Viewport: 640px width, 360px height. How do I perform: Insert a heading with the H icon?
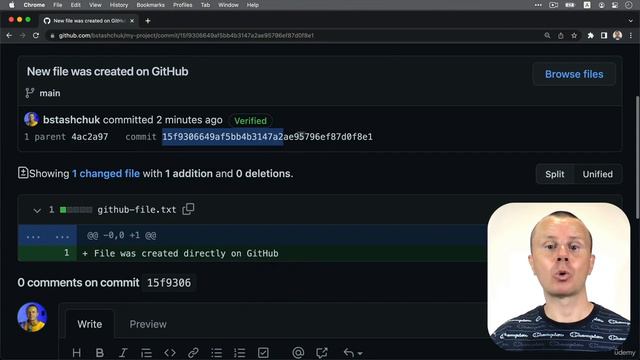pos(76,353)
